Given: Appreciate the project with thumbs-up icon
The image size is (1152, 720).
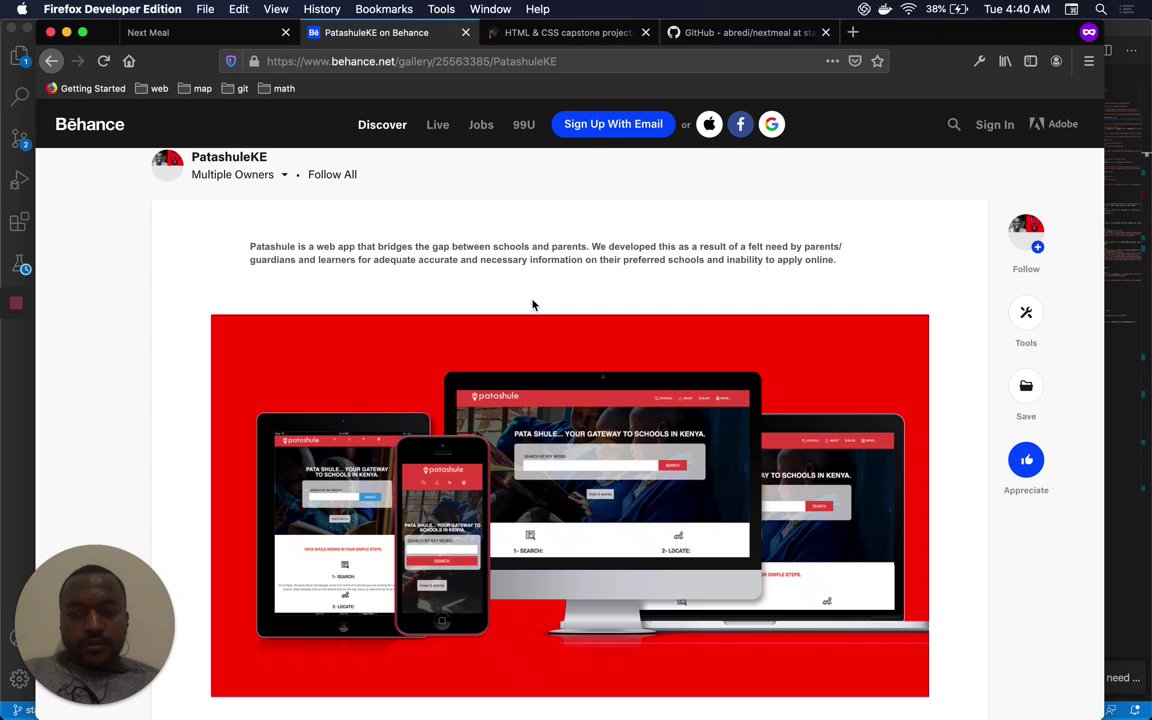Looking at the screenshot, I should click(x=1026, y=460).
